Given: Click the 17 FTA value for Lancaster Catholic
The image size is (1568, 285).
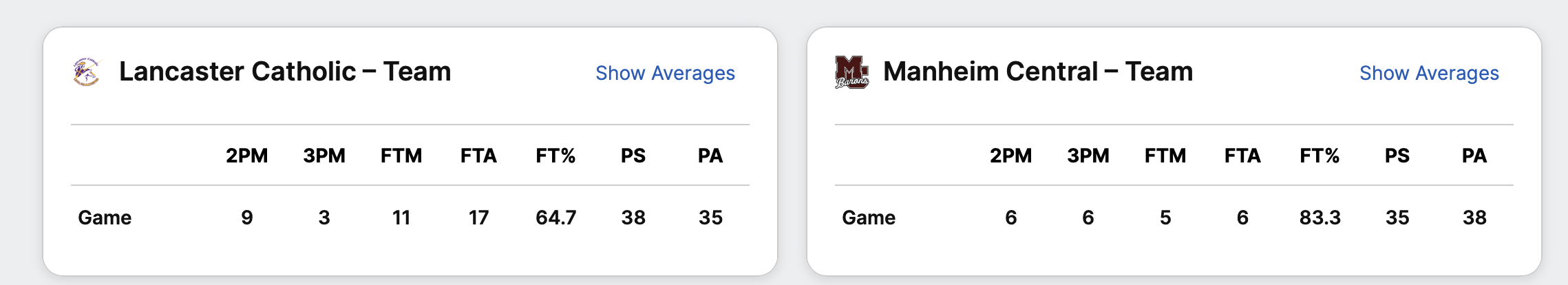Looking at the screenshot, I should click(478, 218).
